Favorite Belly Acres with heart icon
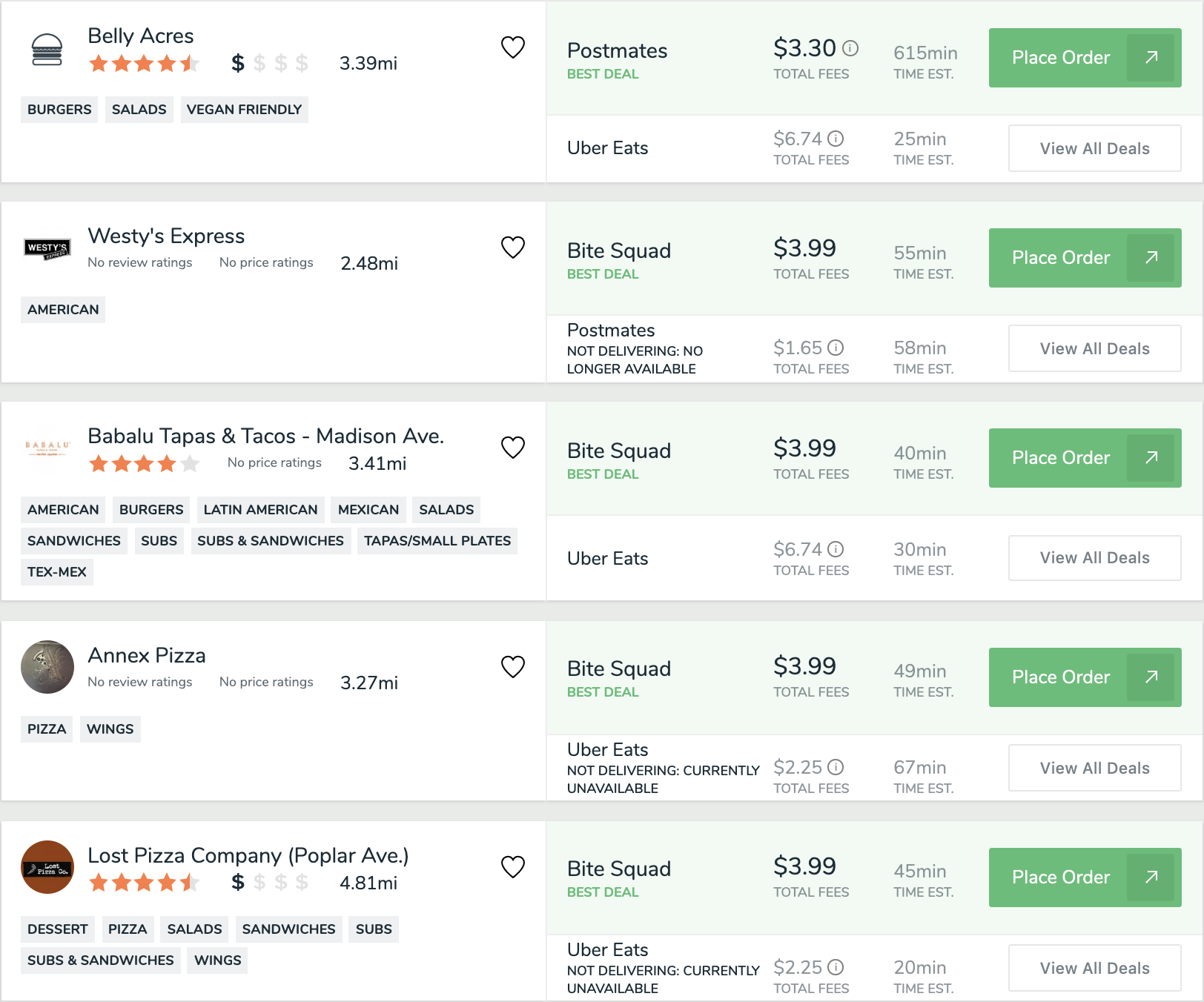Viewport: 1204px width, 1002px height. point(513,47)
